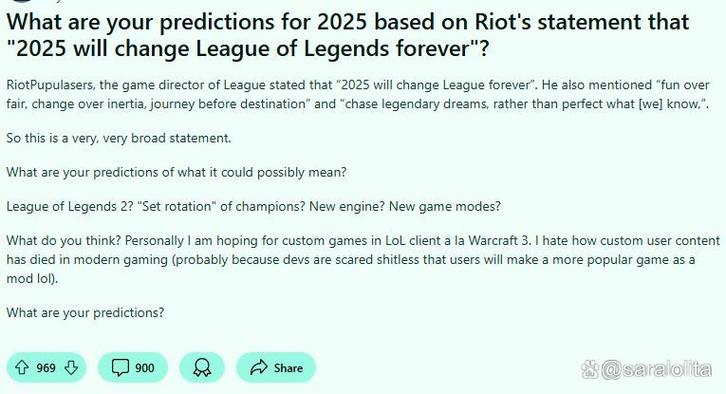Open the comments bubble icon
This screenshot has height=394, width=726.
(120, 368)
